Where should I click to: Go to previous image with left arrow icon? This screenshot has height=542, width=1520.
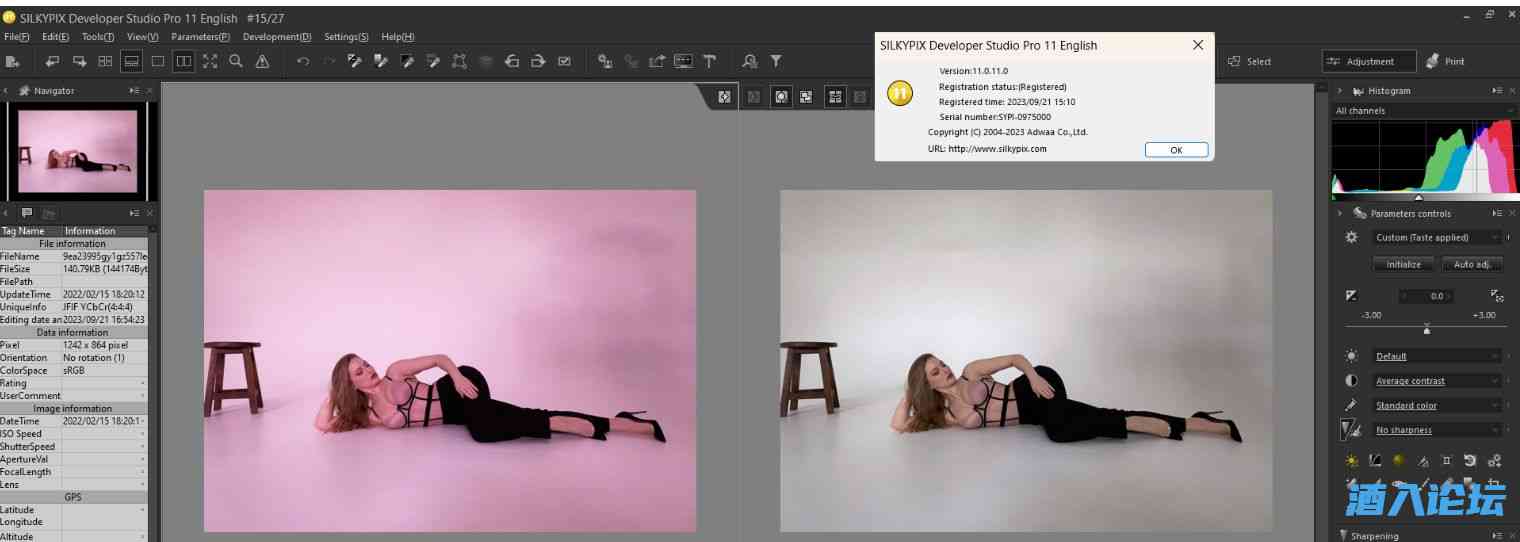point(52,61)
